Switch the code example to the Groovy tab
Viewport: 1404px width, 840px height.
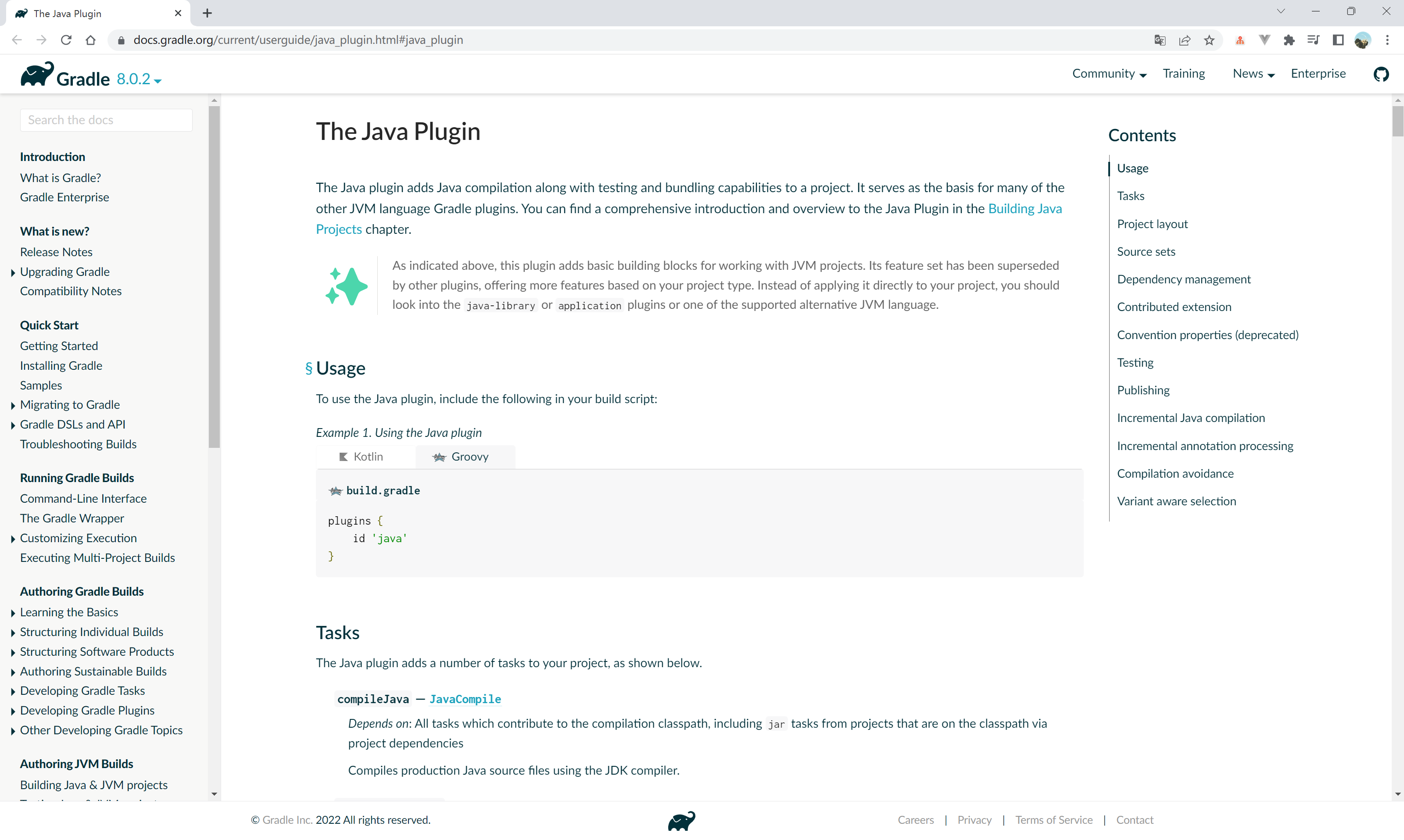pyautogui.click(x=466, y=457)
